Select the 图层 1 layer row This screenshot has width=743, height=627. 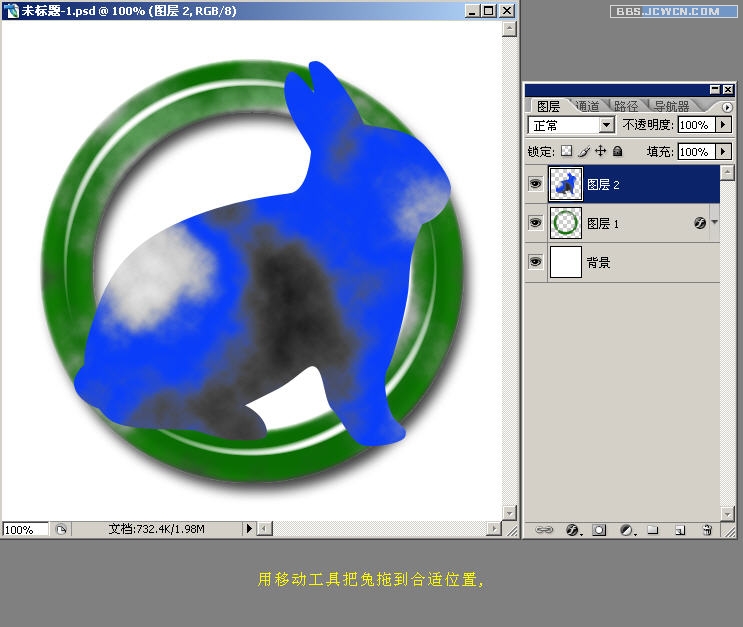(x=622, y=223)
